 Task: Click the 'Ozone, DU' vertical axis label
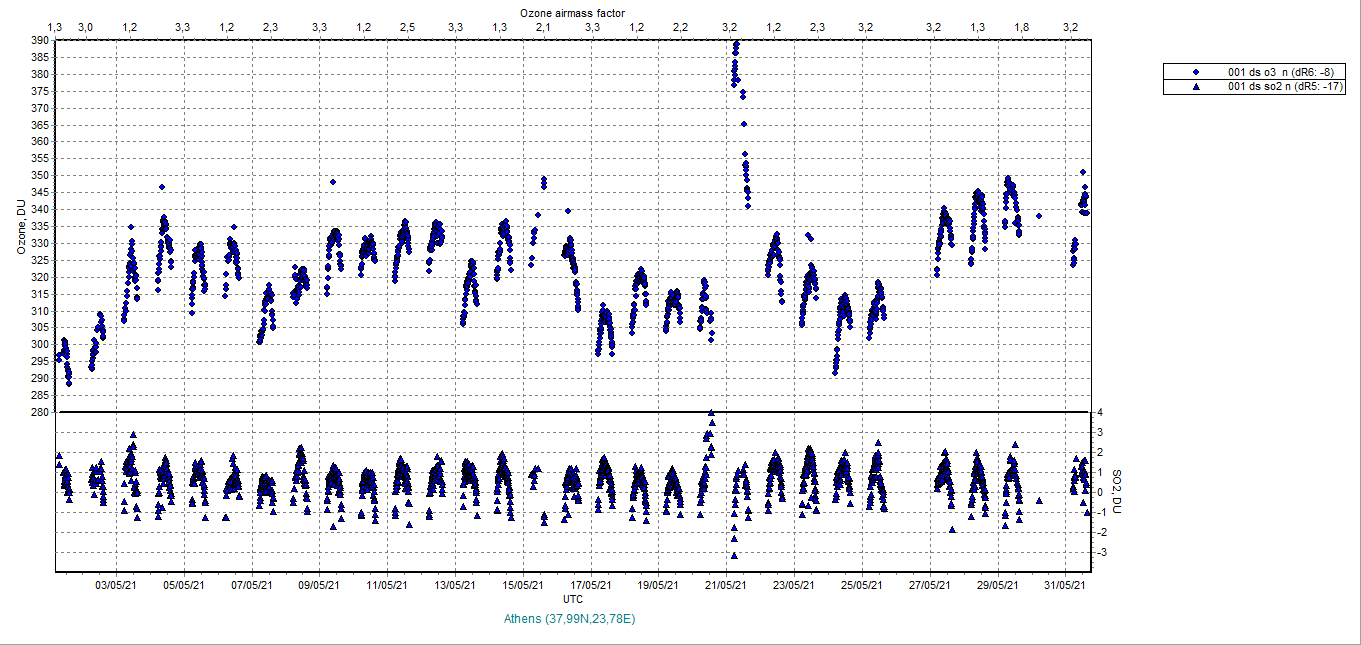[20, 226]
